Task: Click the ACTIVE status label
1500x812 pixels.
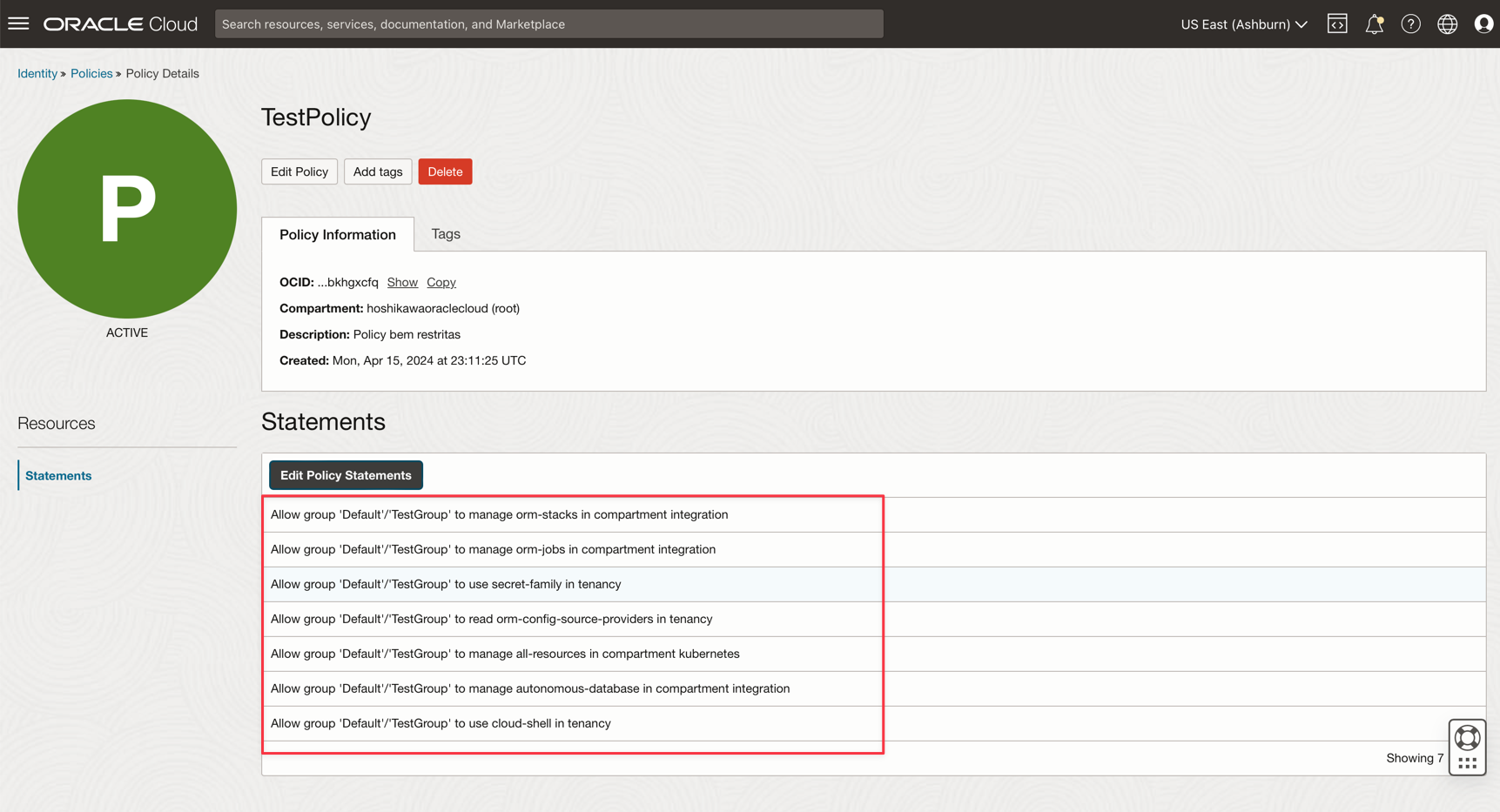Action: (x=127, y=332)
